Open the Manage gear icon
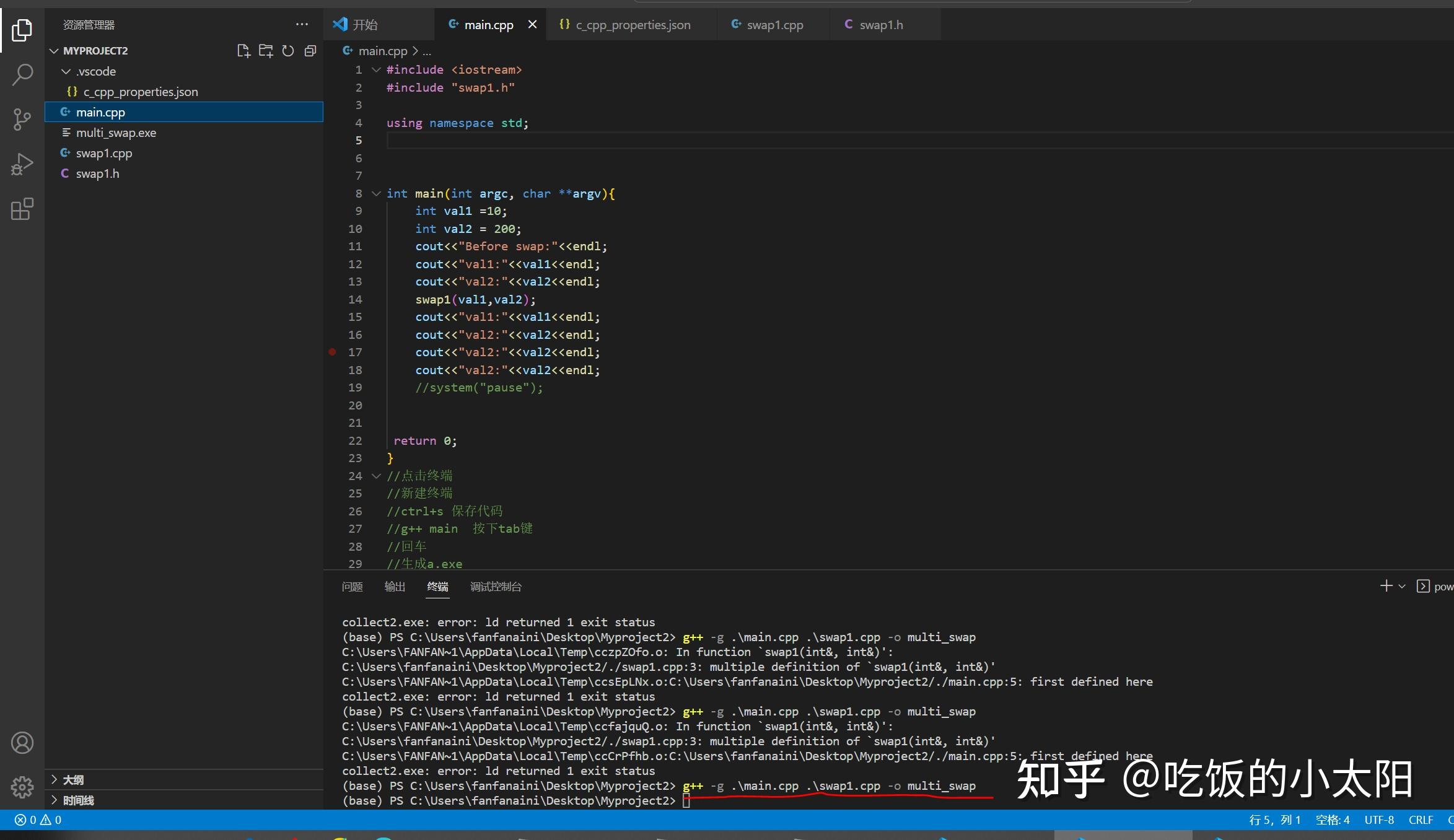 (22, 787)
